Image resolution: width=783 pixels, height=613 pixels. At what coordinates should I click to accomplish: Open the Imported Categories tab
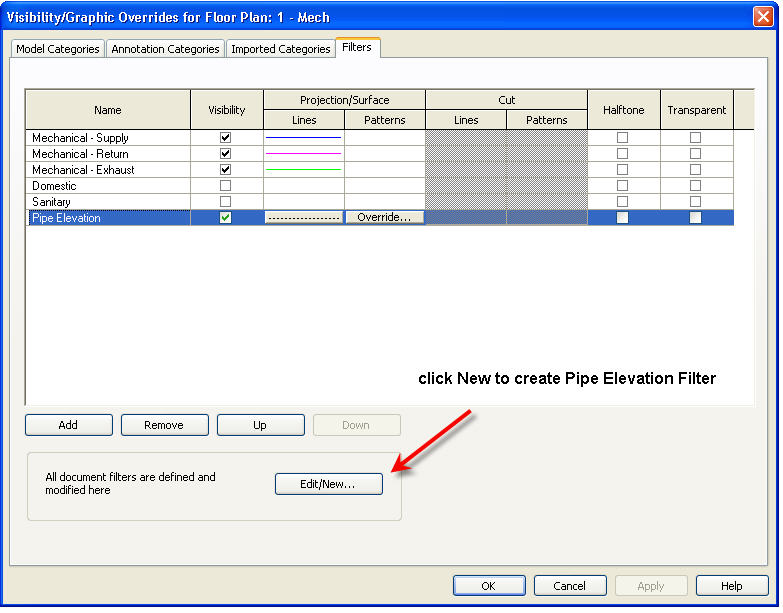(281, 49)
